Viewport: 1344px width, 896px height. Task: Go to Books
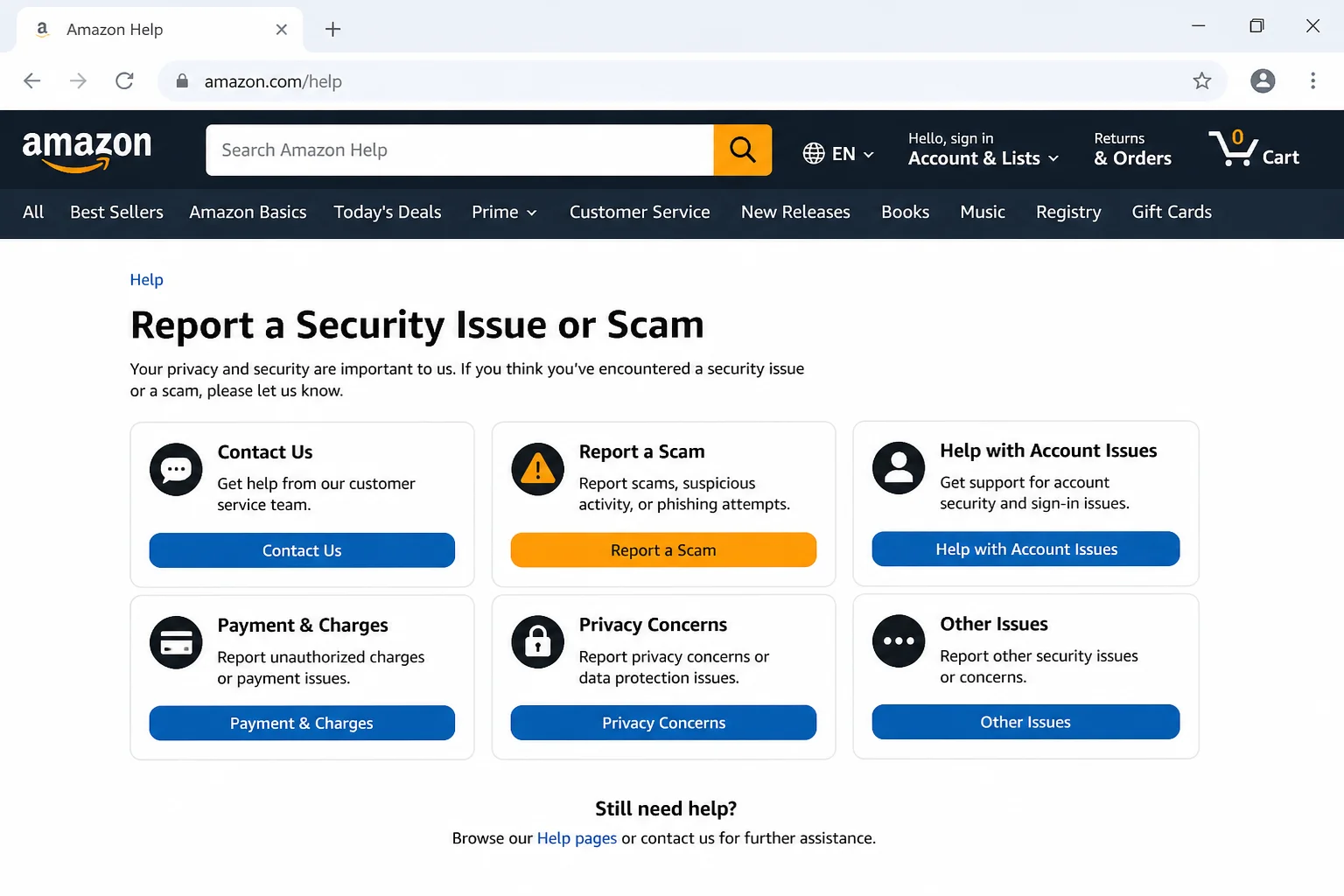(x=905, y=213)
